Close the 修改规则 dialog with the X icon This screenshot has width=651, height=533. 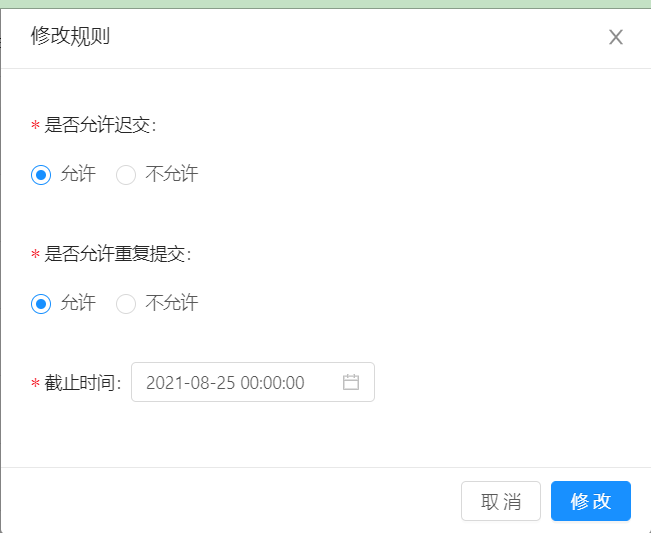[616, 37]
